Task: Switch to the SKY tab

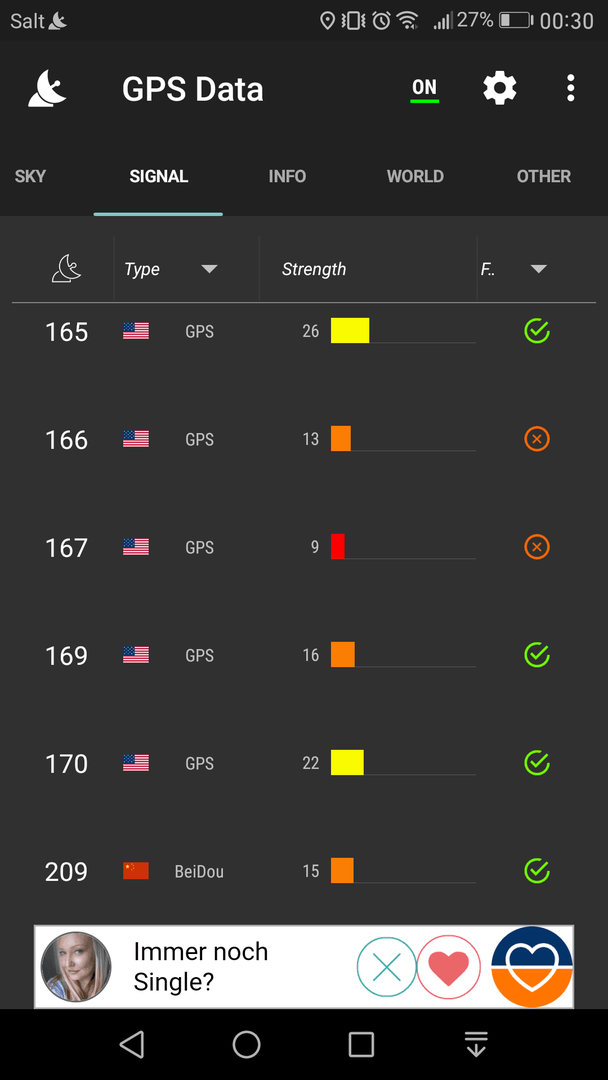Action: (30, 176)
